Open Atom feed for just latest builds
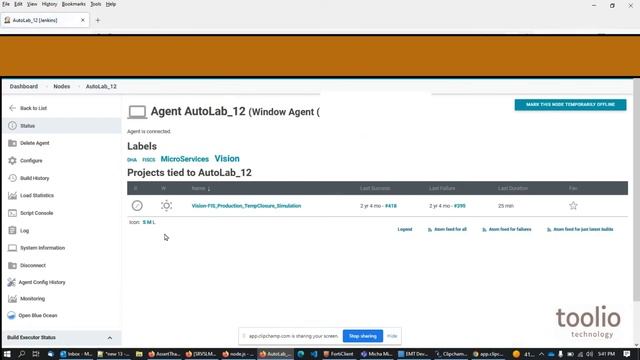640x360 pixels. click(x=580, y=229)
